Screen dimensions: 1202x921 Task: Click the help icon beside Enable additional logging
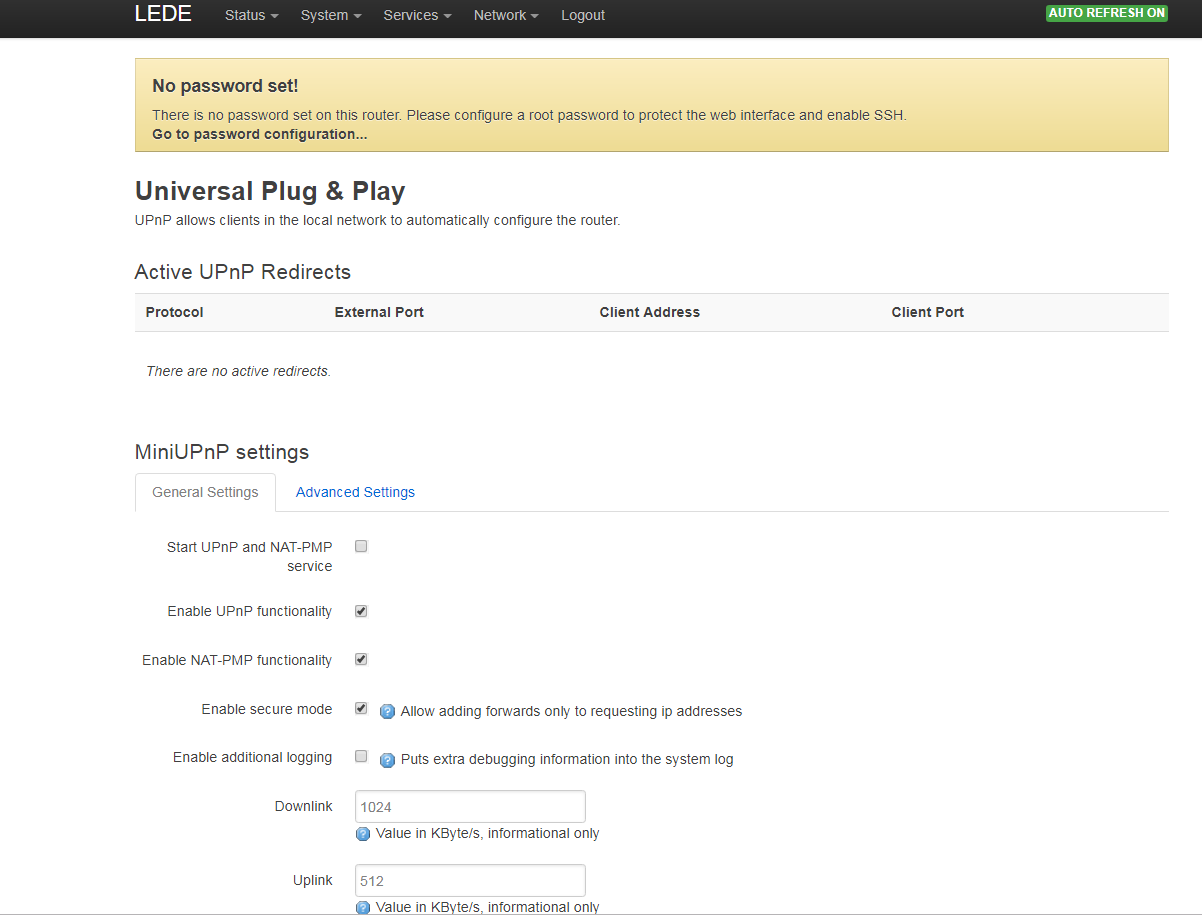387,759
